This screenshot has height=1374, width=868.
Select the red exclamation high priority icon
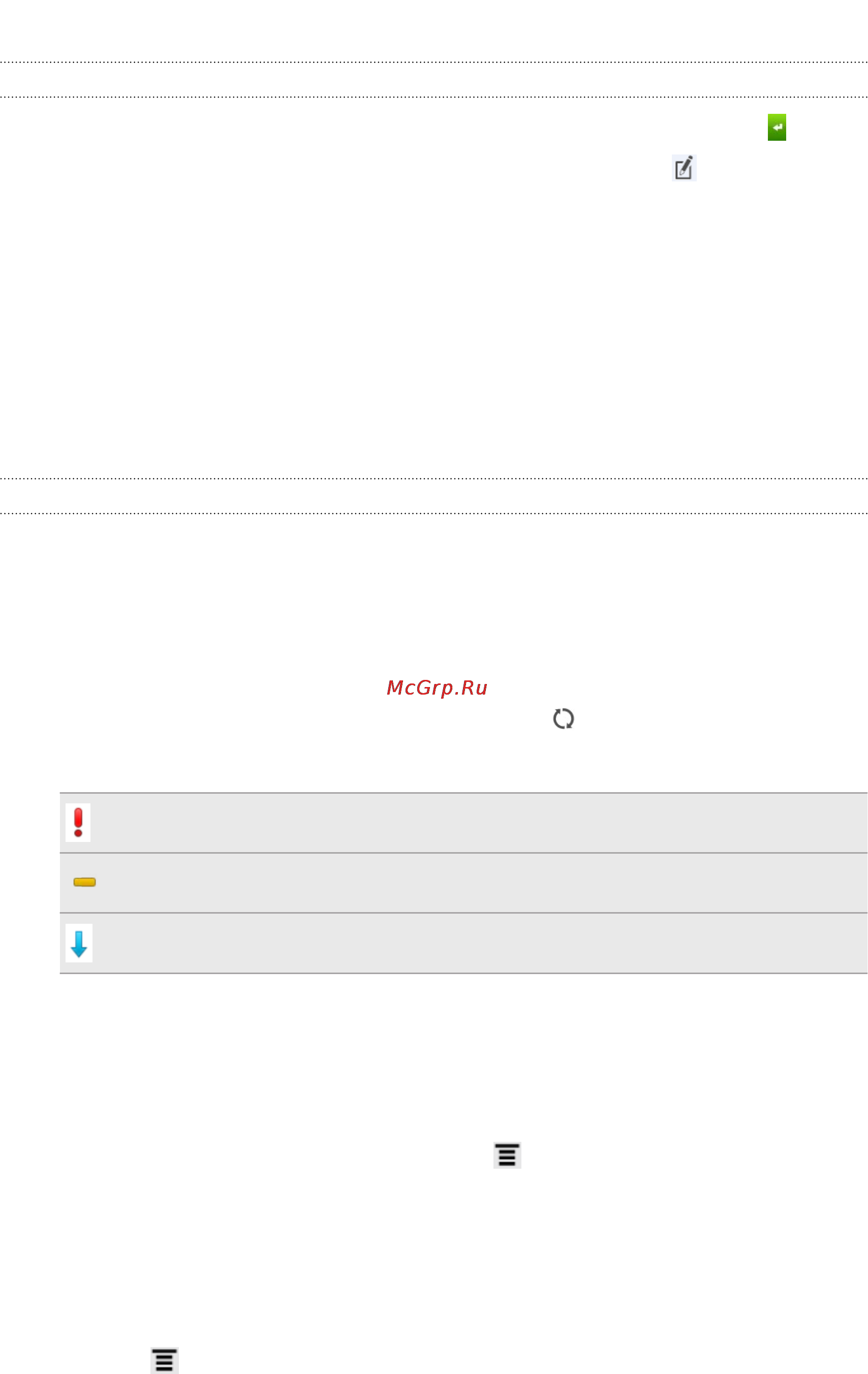coord(78,822)
